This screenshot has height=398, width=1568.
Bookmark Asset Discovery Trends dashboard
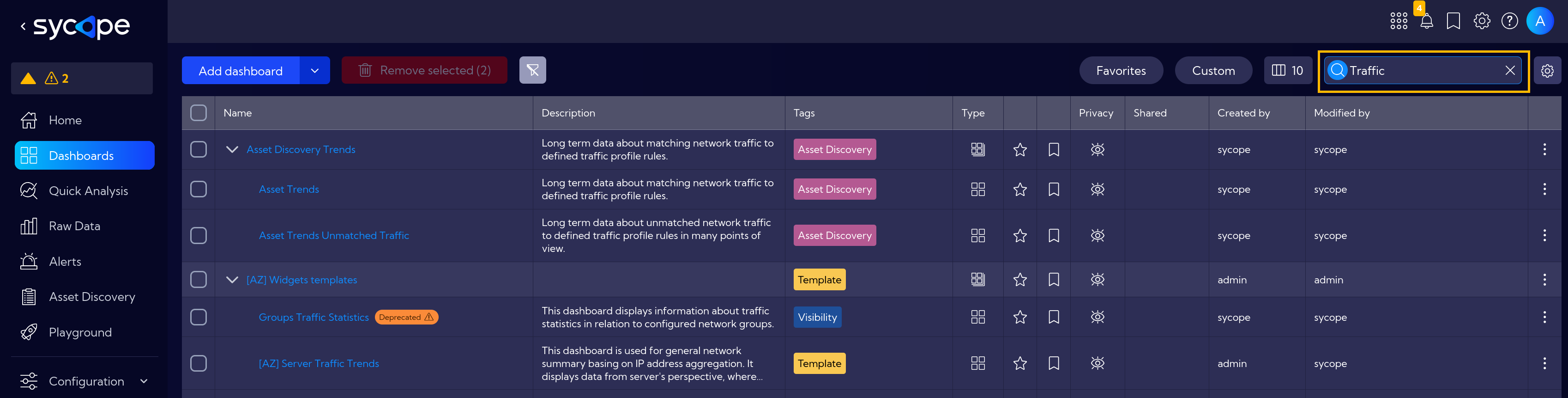point(1054,149)
